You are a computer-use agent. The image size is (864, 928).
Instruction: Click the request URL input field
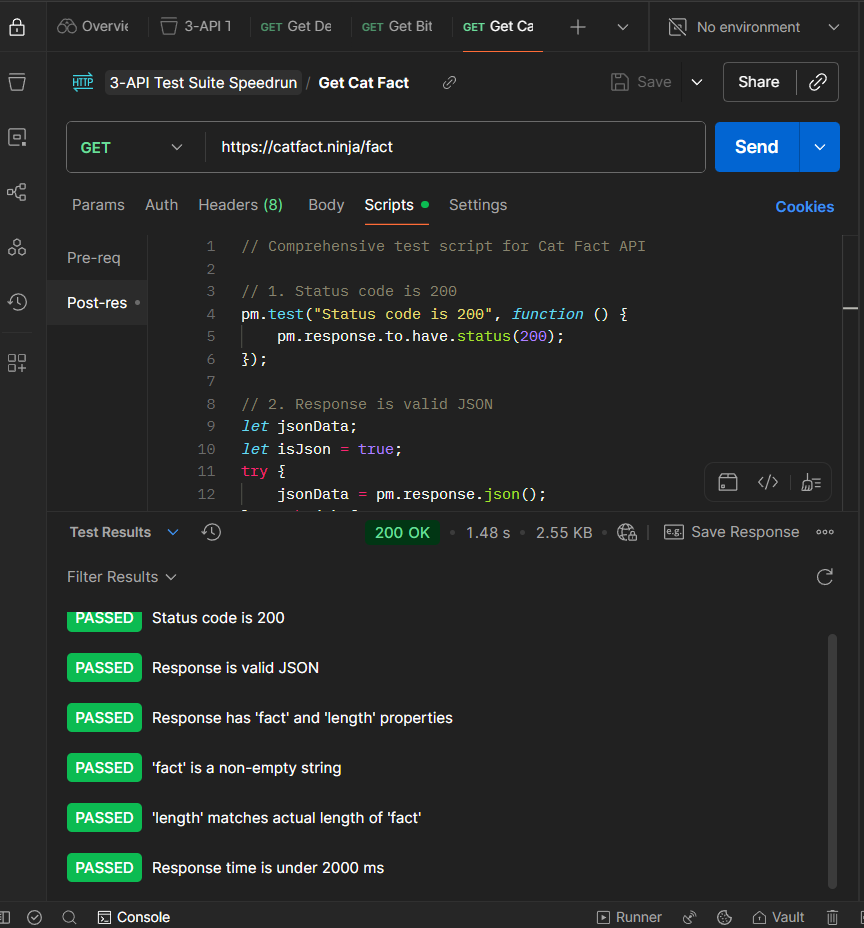(454, 147)
